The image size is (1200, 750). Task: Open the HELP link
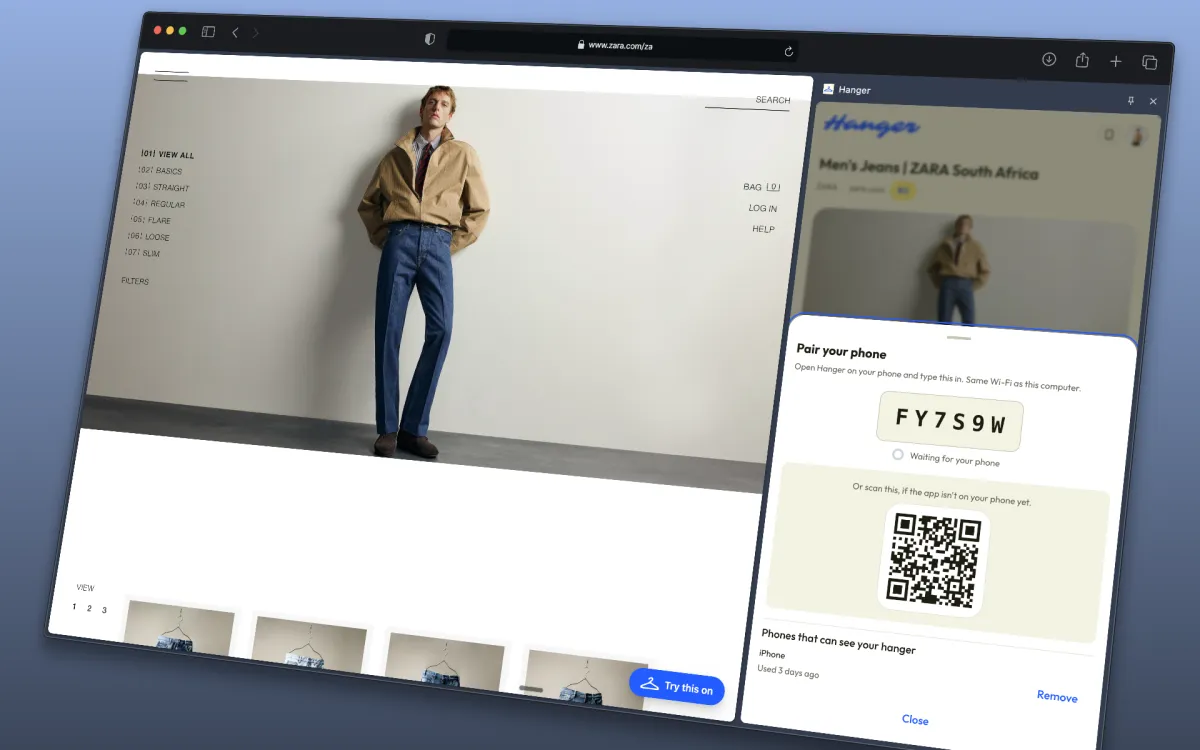(x=763, y=229)
